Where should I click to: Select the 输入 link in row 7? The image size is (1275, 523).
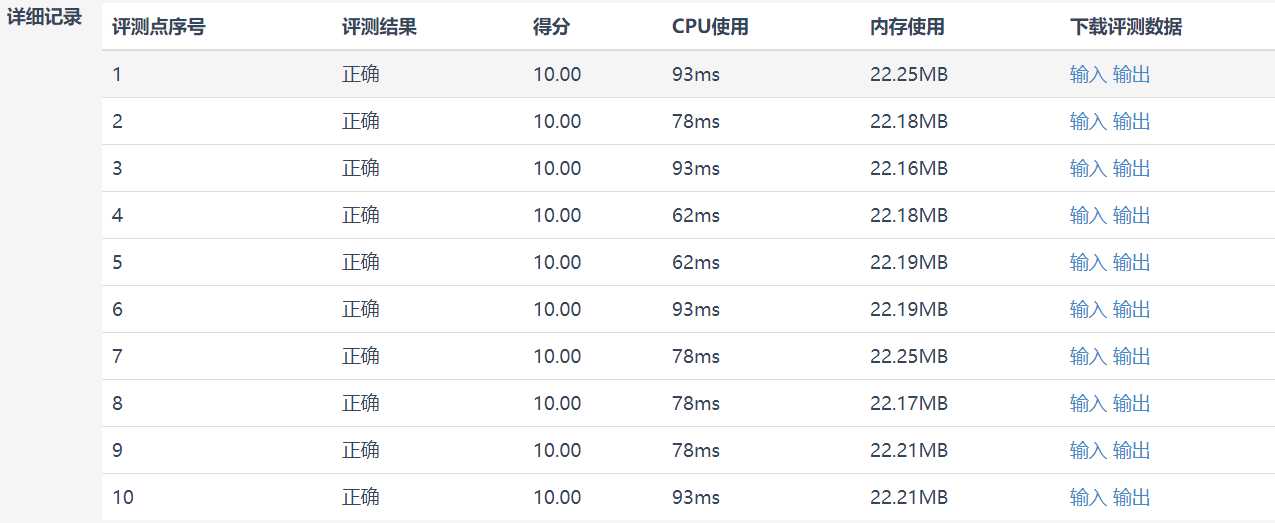coord(1088,357)
